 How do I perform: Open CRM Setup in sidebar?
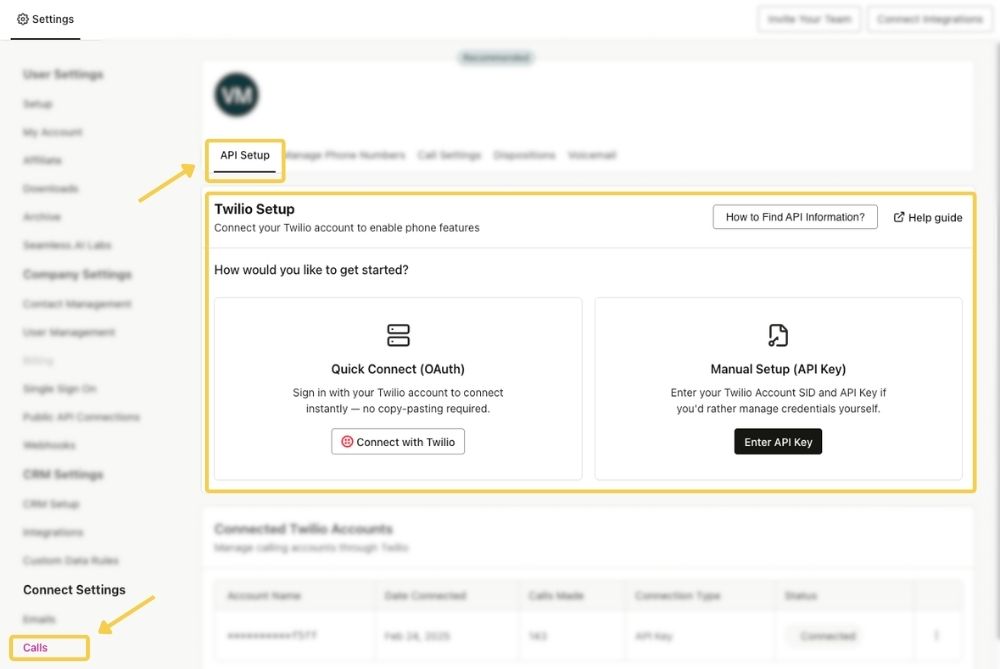[x=51, y=504]
